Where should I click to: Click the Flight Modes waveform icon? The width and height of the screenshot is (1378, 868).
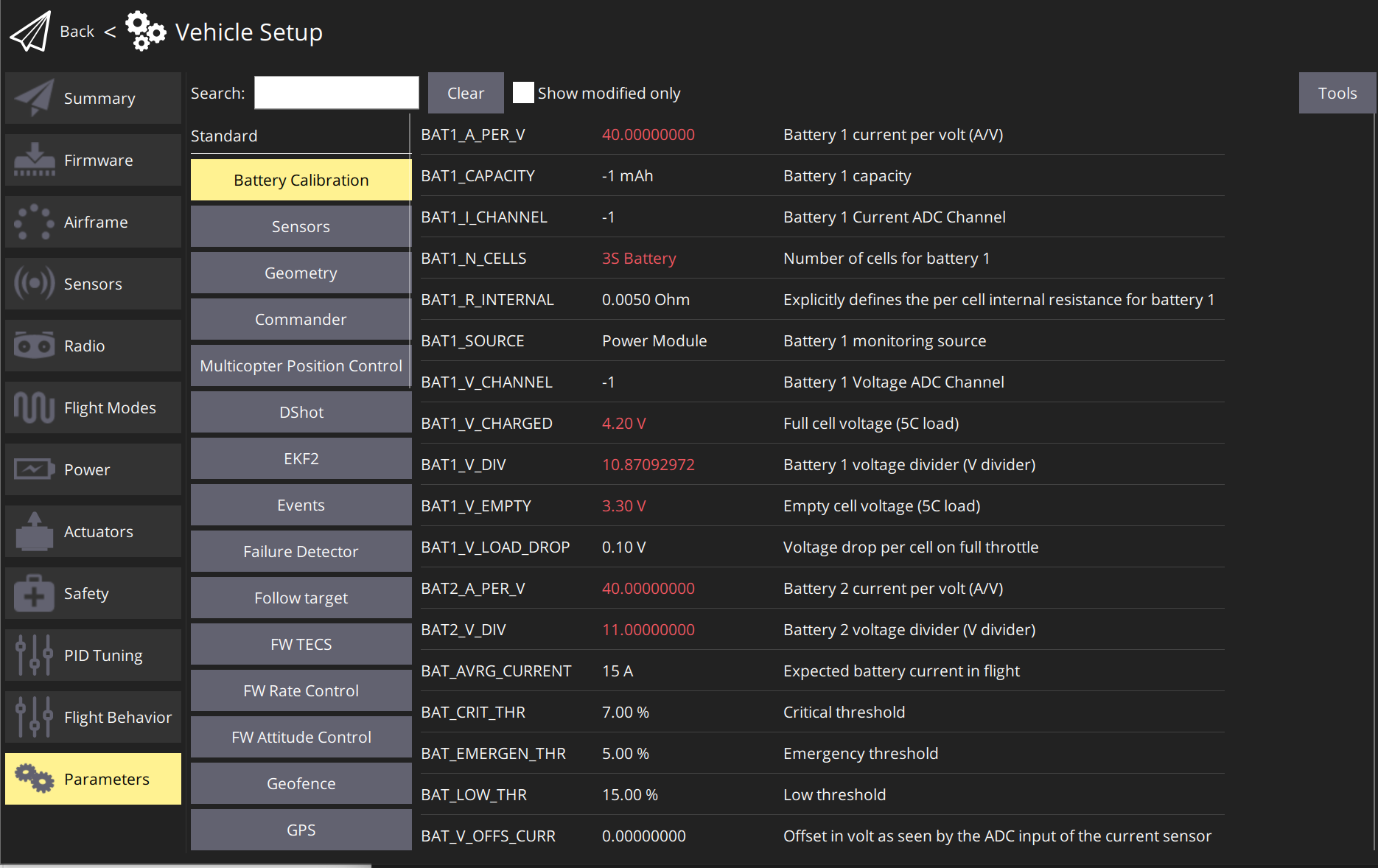click(34, 407)
